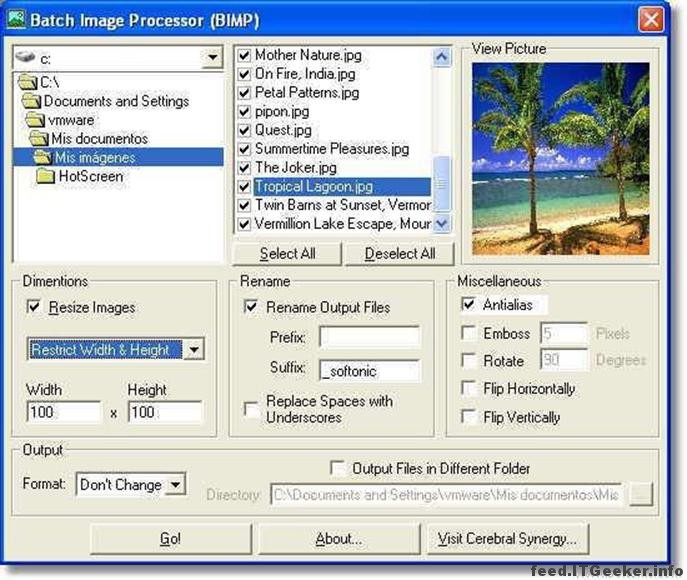Disable the Antialias option

(x=468, y=304)
